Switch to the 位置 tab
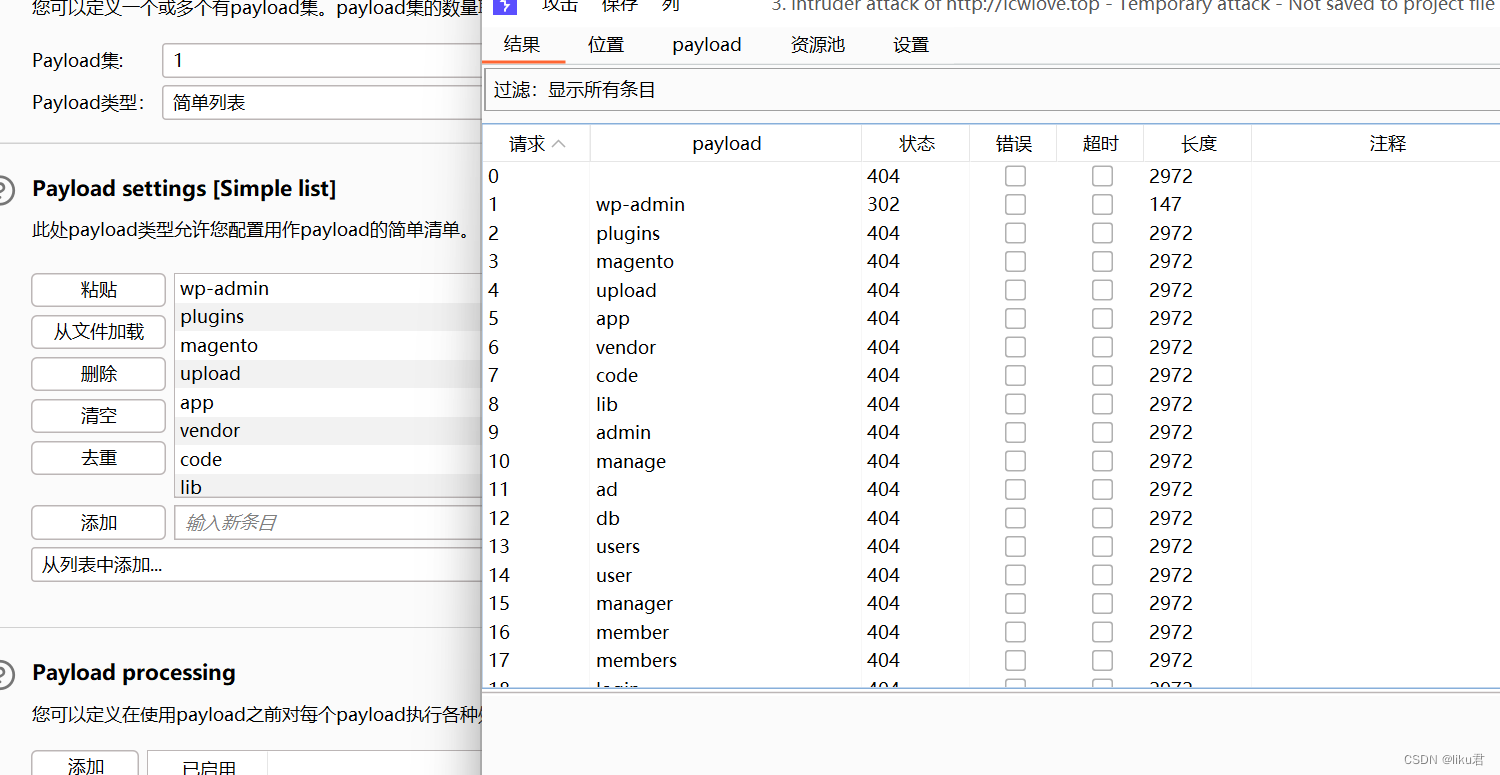1500x775 pixels. [606, 44]
